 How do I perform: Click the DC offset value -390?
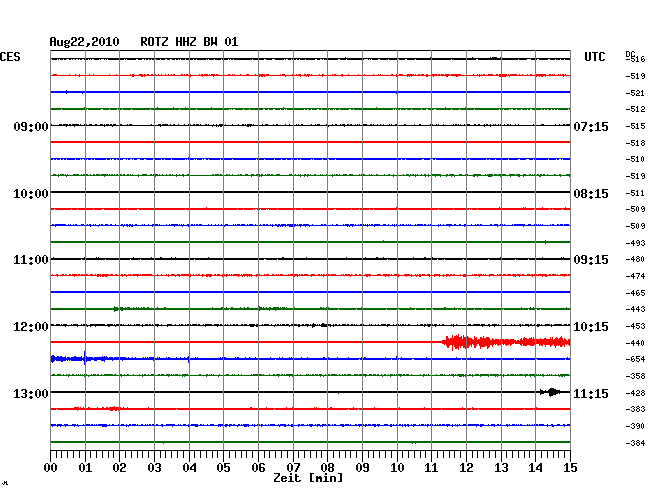[x=635, y=426]
